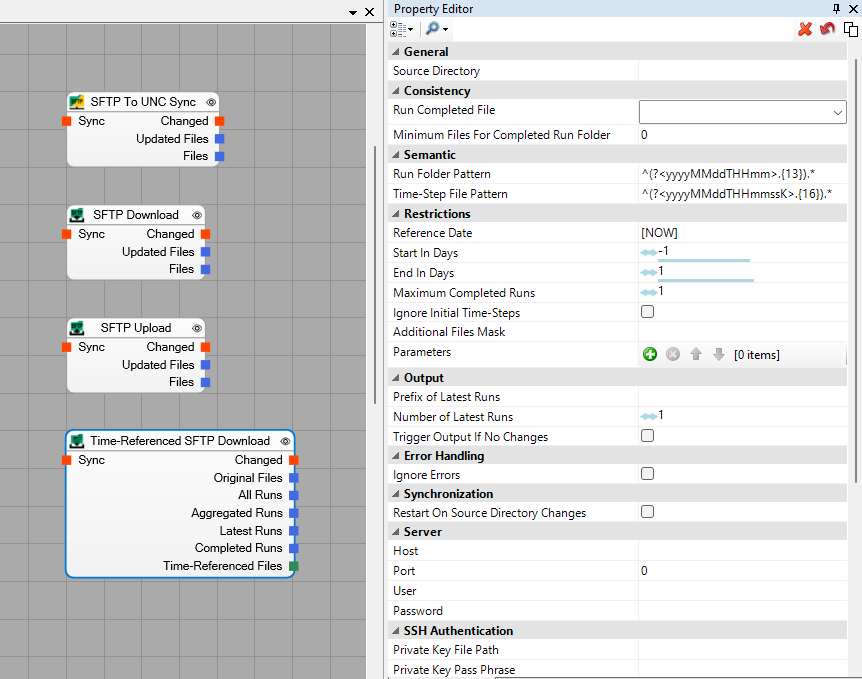
Task: Click the SFTP To UNC Sync node icon
Action: pos(77,102)
